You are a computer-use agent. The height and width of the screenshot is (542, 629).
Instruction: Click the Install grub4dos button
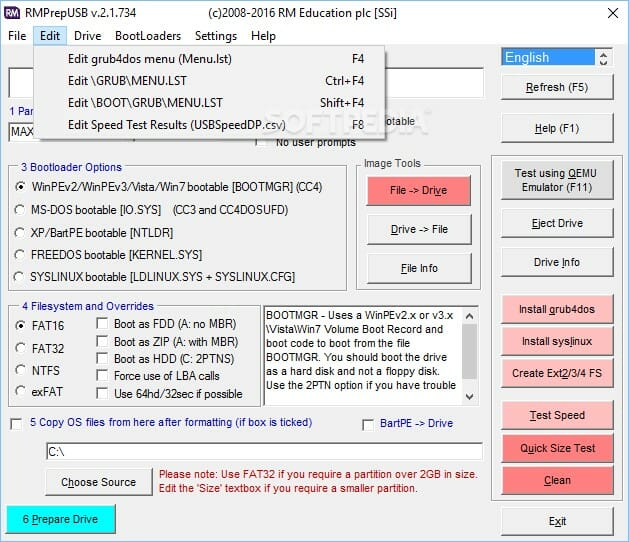(x=557, y=309)
